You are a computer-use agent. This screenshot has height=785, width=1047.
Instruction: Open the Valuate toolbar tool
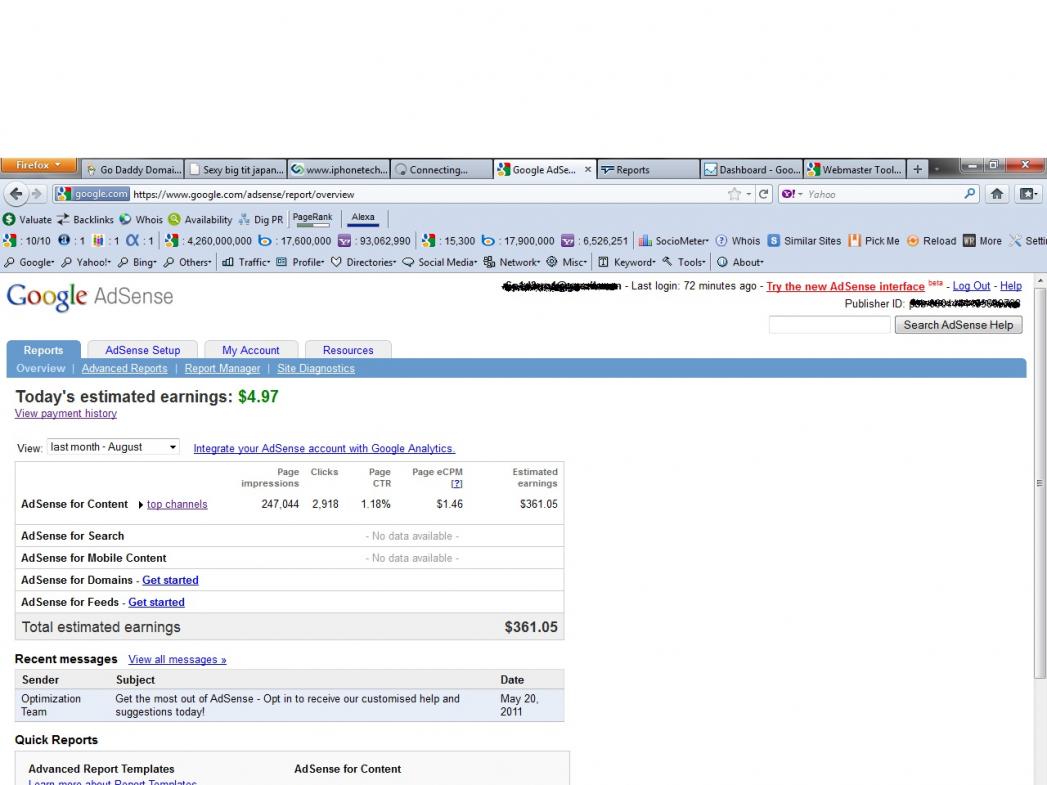(28, 219)
